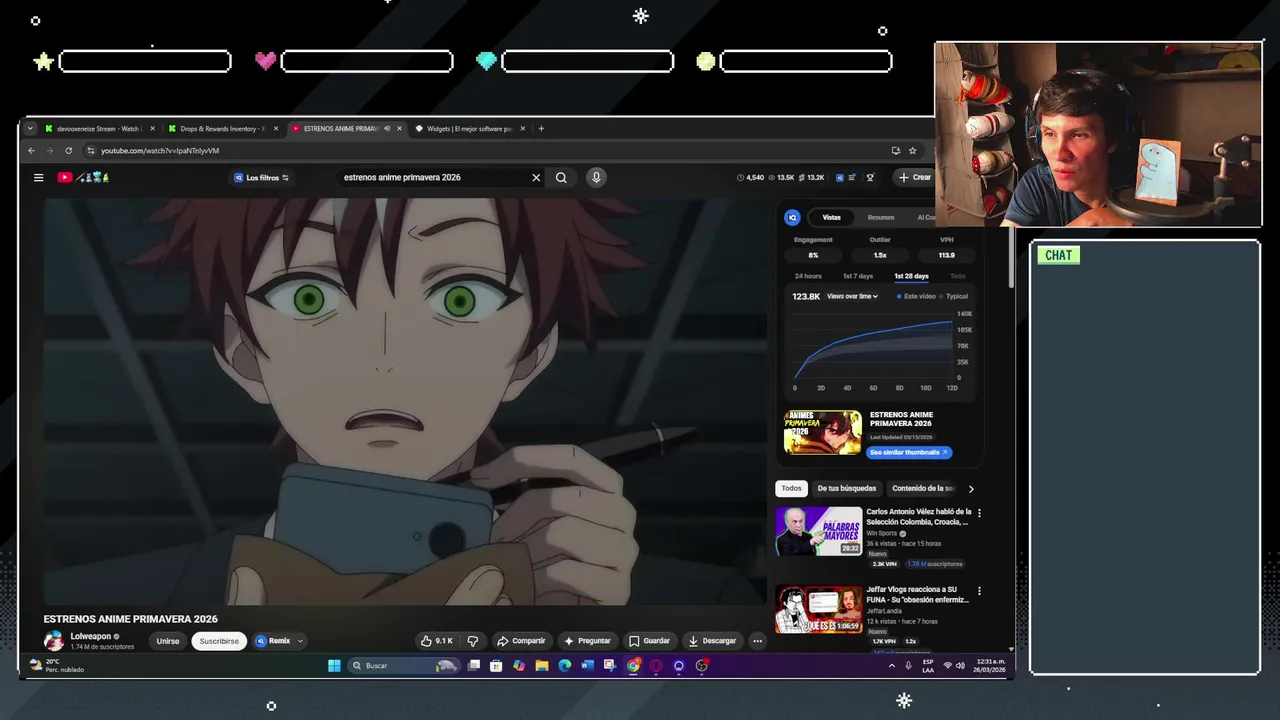The height and width of the screenshot is (720, 1280).
Task: Clear the search text with the X
Action: pyautogui.click(x=536, y=178)
